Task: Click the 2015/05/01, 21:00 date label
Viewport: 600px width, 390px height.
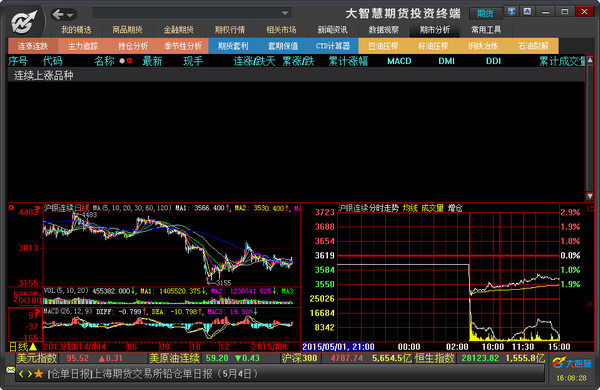Action: 338,347
